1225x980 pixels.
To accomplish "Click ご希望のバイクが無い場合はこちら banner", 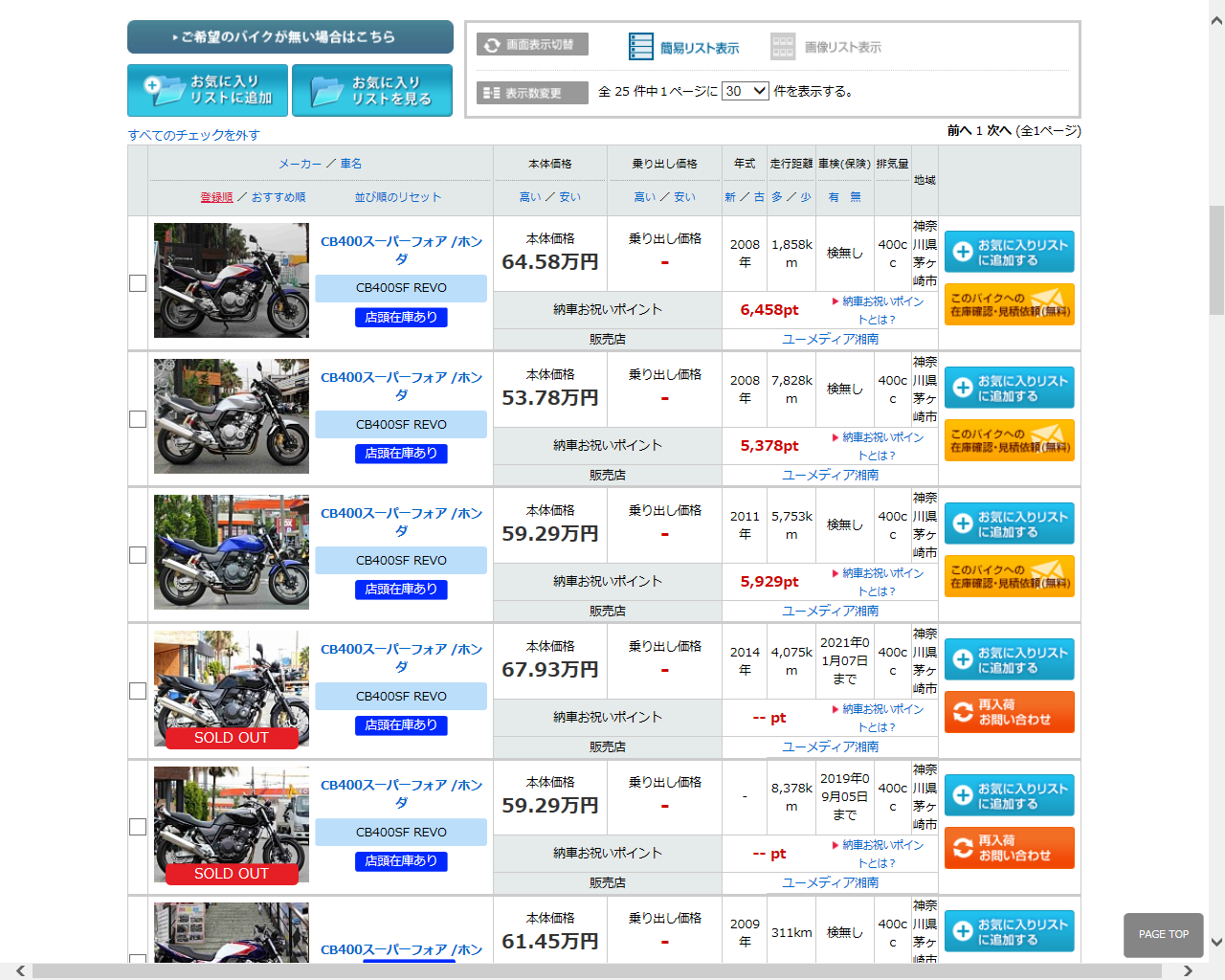I will pyautogui.click(x=290, y=36).
